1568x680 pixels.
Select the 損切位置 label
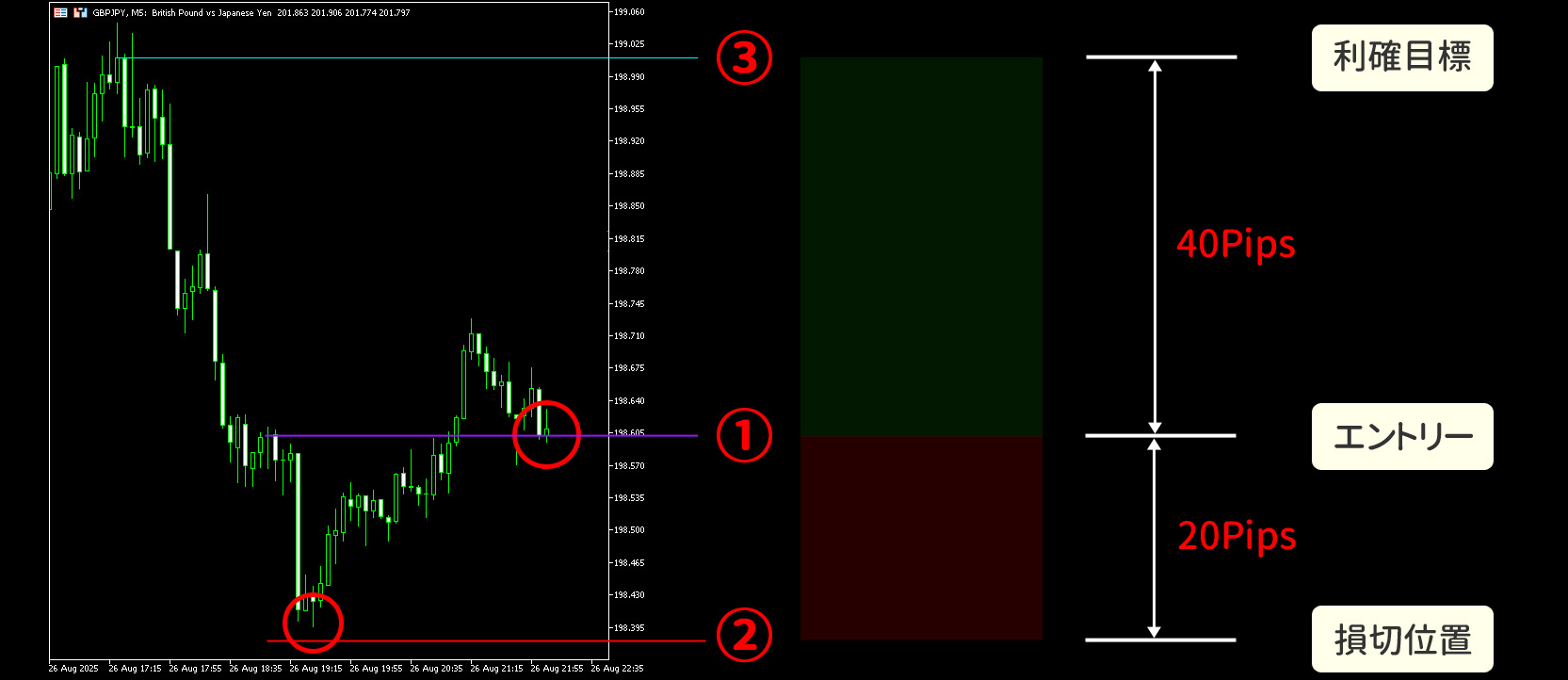[x=1401, y=640]
